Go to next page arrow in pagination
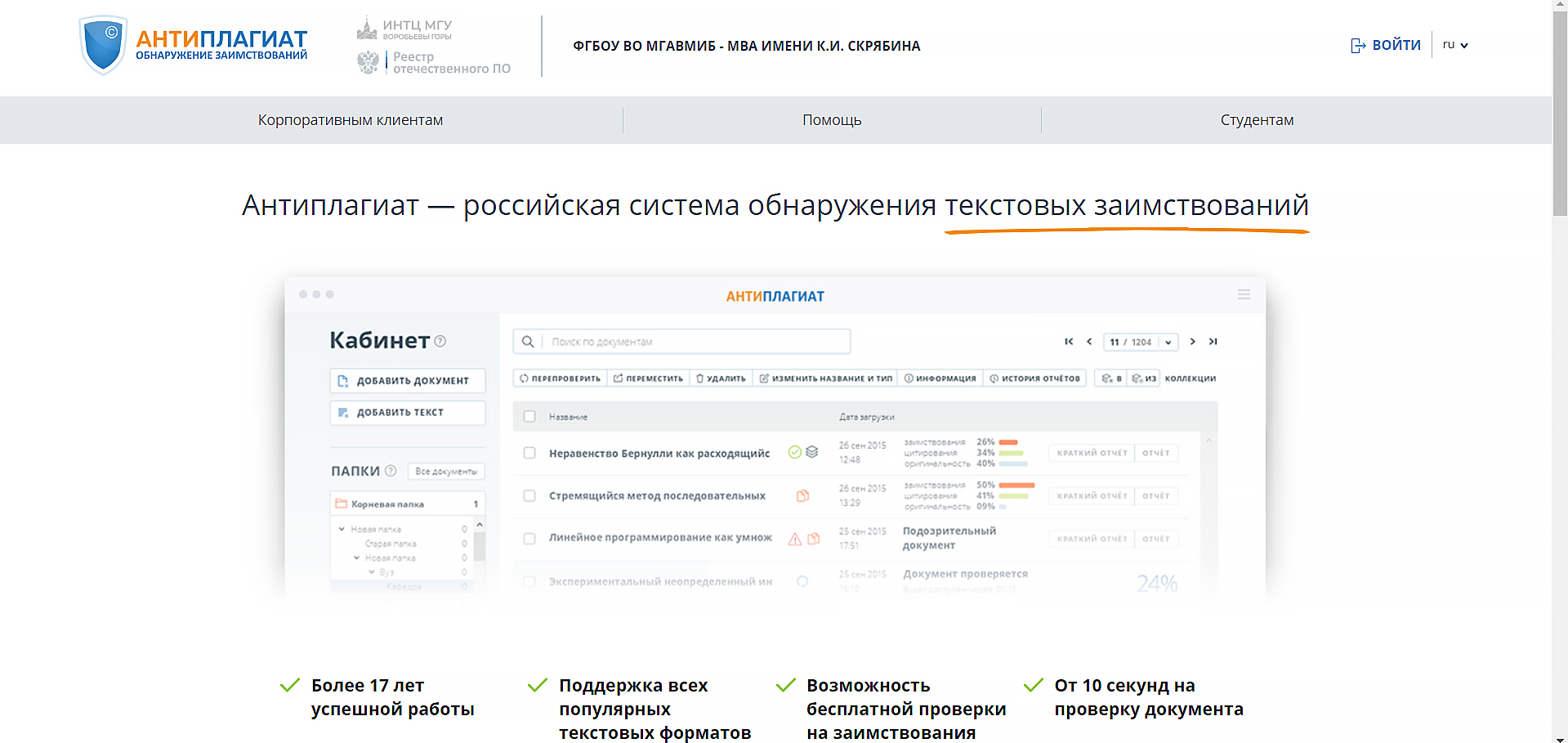Image resolution: width=1568 pixels, height=743 pixels. click(x=1193, y=342)
